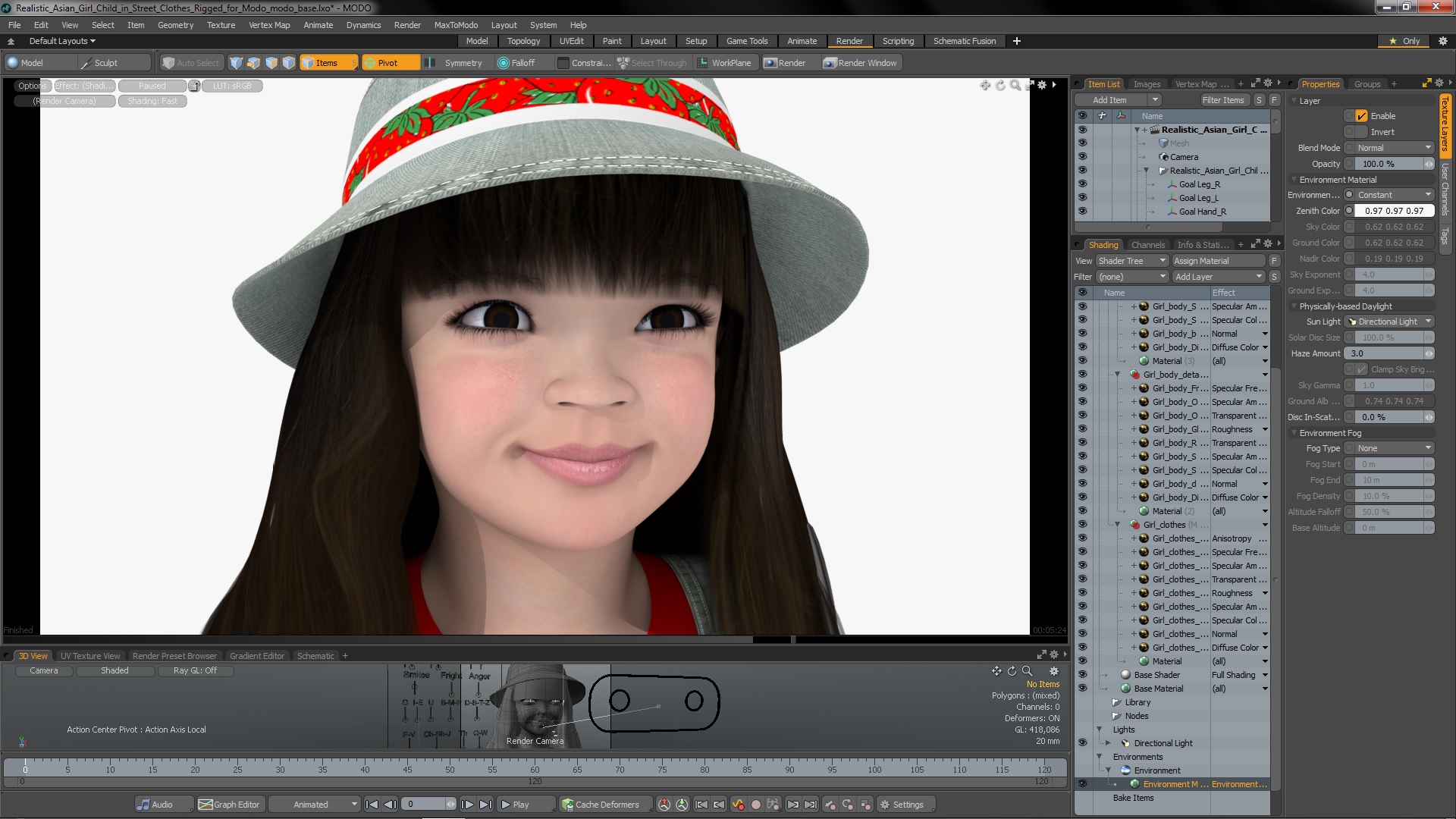Switch to the Channels tab
1456x819 pixels.
[1147, 245]
